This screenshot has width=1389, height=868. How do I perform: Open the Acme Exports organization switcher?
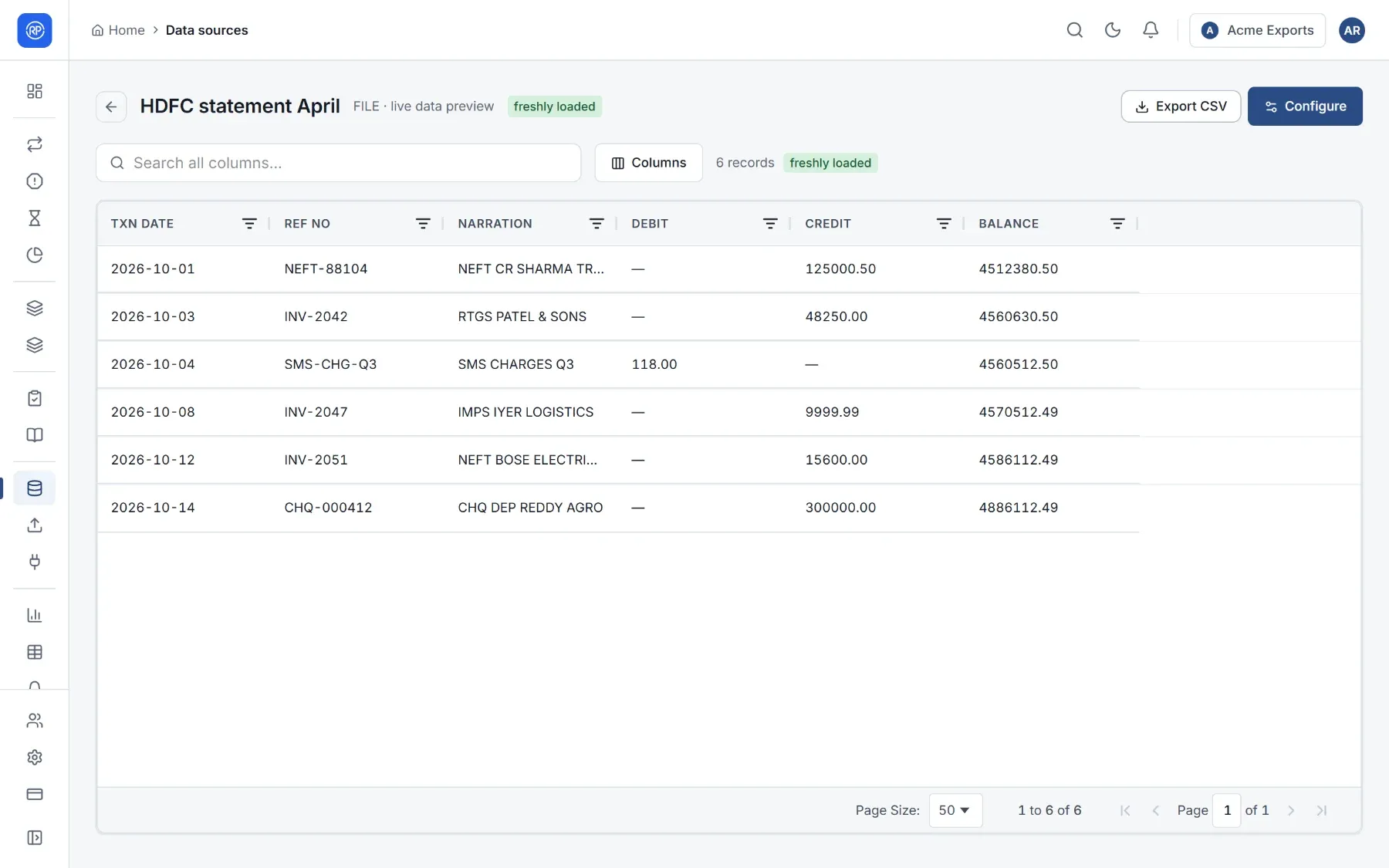pos(1257,30)
